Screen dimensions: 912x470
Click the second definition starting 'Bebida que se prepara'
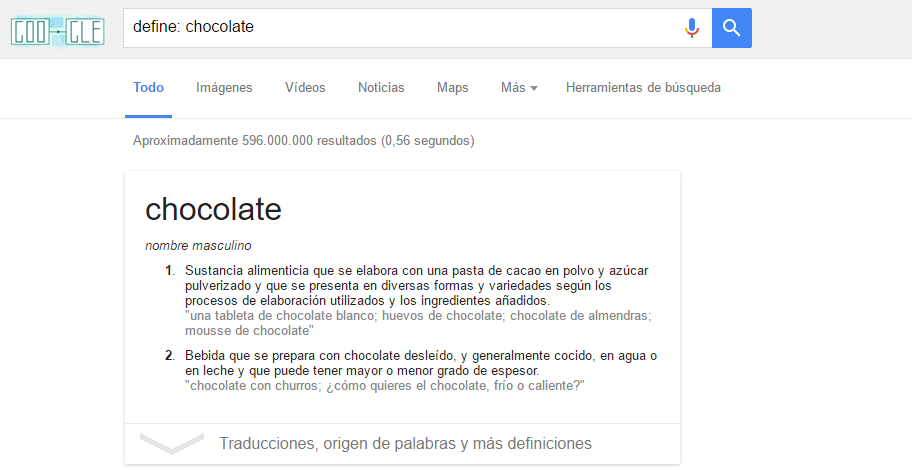[421, 363]
